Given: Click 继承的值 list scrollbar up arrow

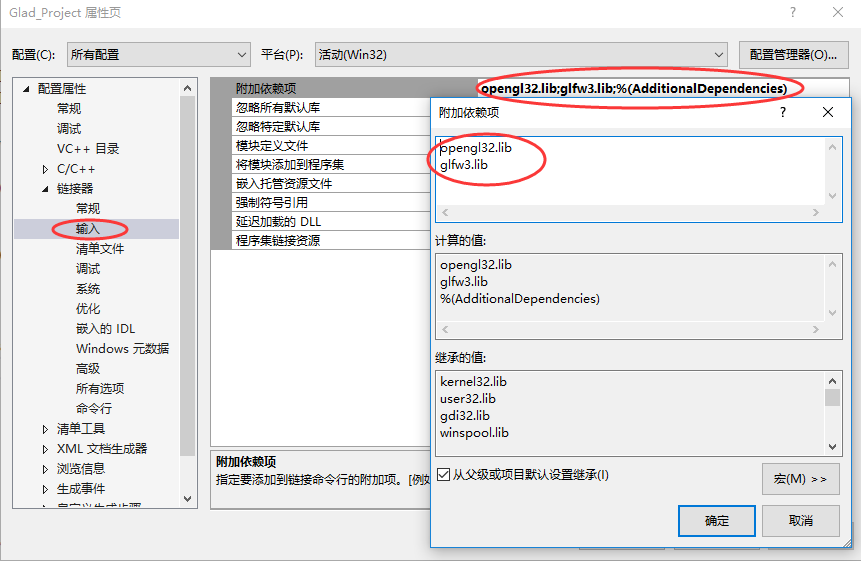Looking at the screenshot, I should tap(832, 381).
